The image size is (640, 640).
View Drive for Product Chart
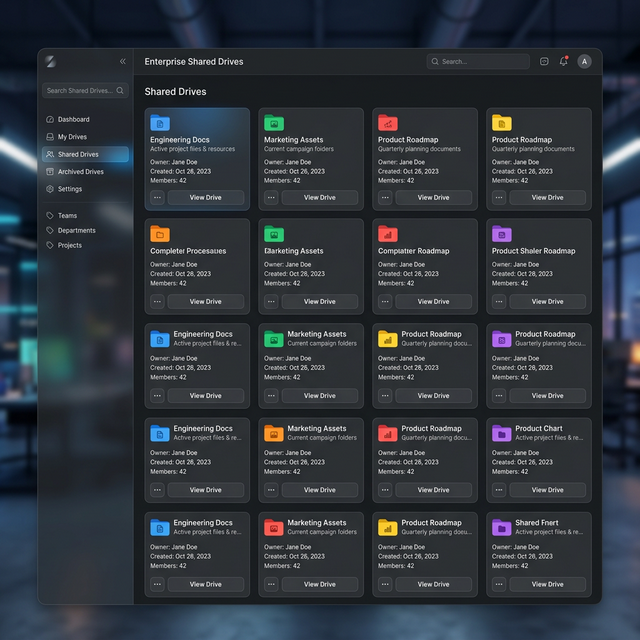[547, 490]
